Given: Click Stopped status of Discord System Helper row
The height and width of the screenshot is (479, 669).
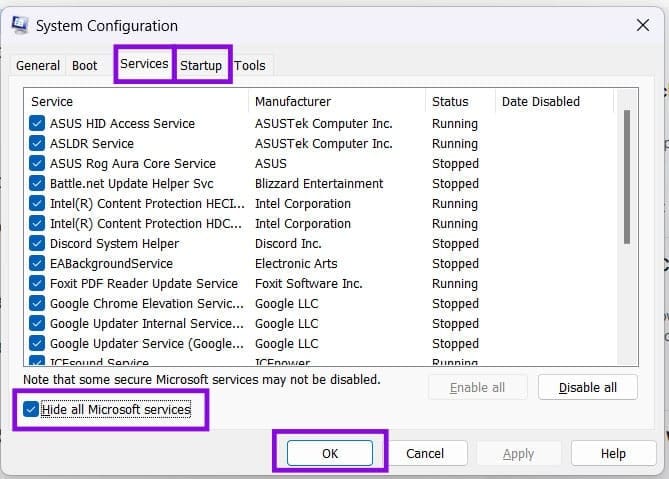Looking at the screenshot, I should coord(455,244).
